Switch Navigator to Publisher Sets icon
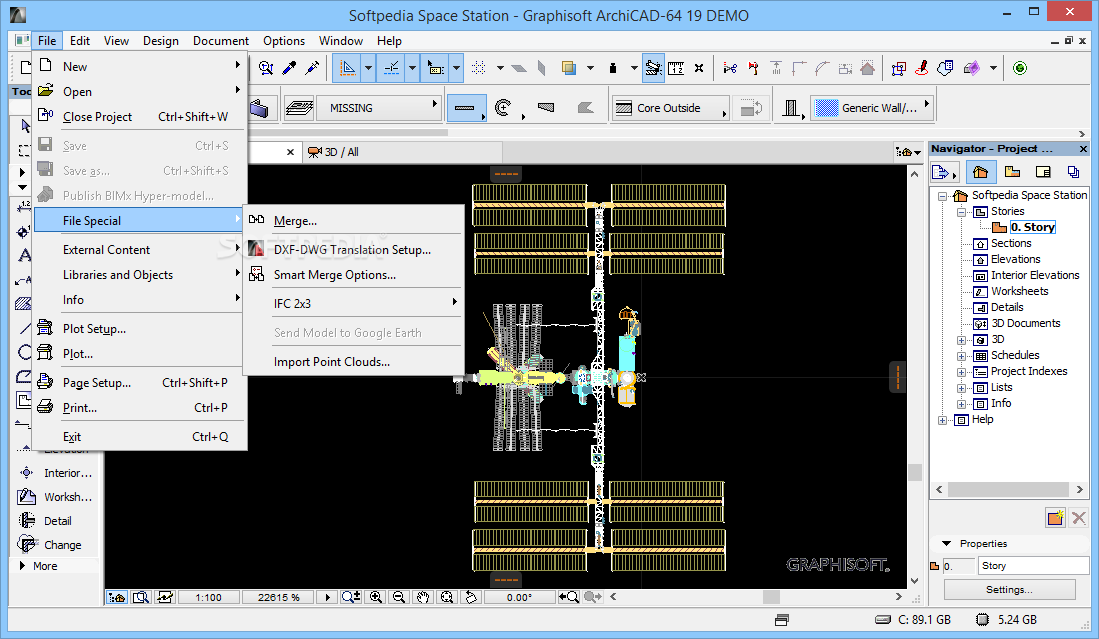Viewport: 1099px width, 639px height. pos(1073,172)
